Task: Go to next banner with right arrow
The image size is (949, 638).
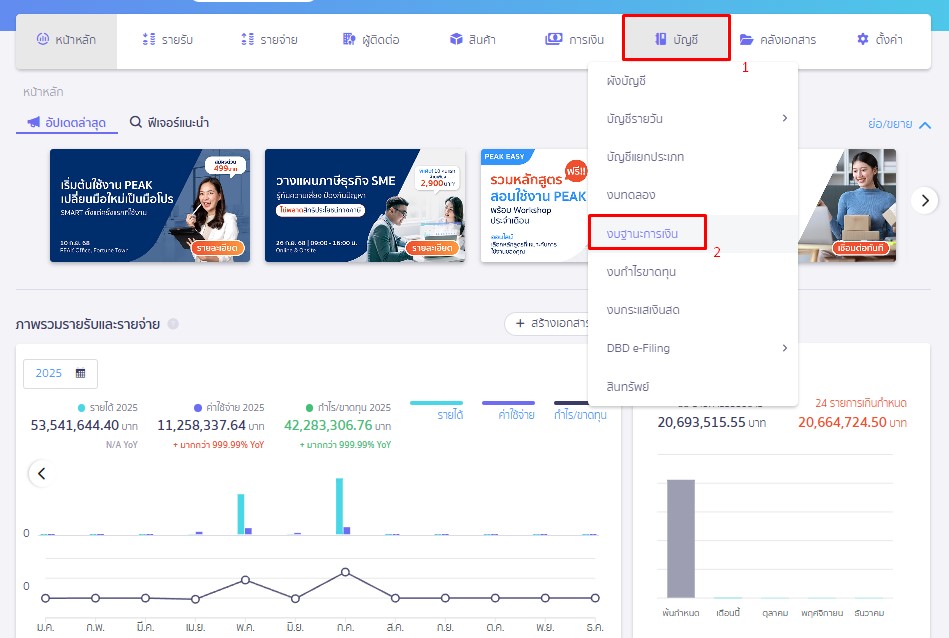Action: pyautogui.click(x=925, y=200)
